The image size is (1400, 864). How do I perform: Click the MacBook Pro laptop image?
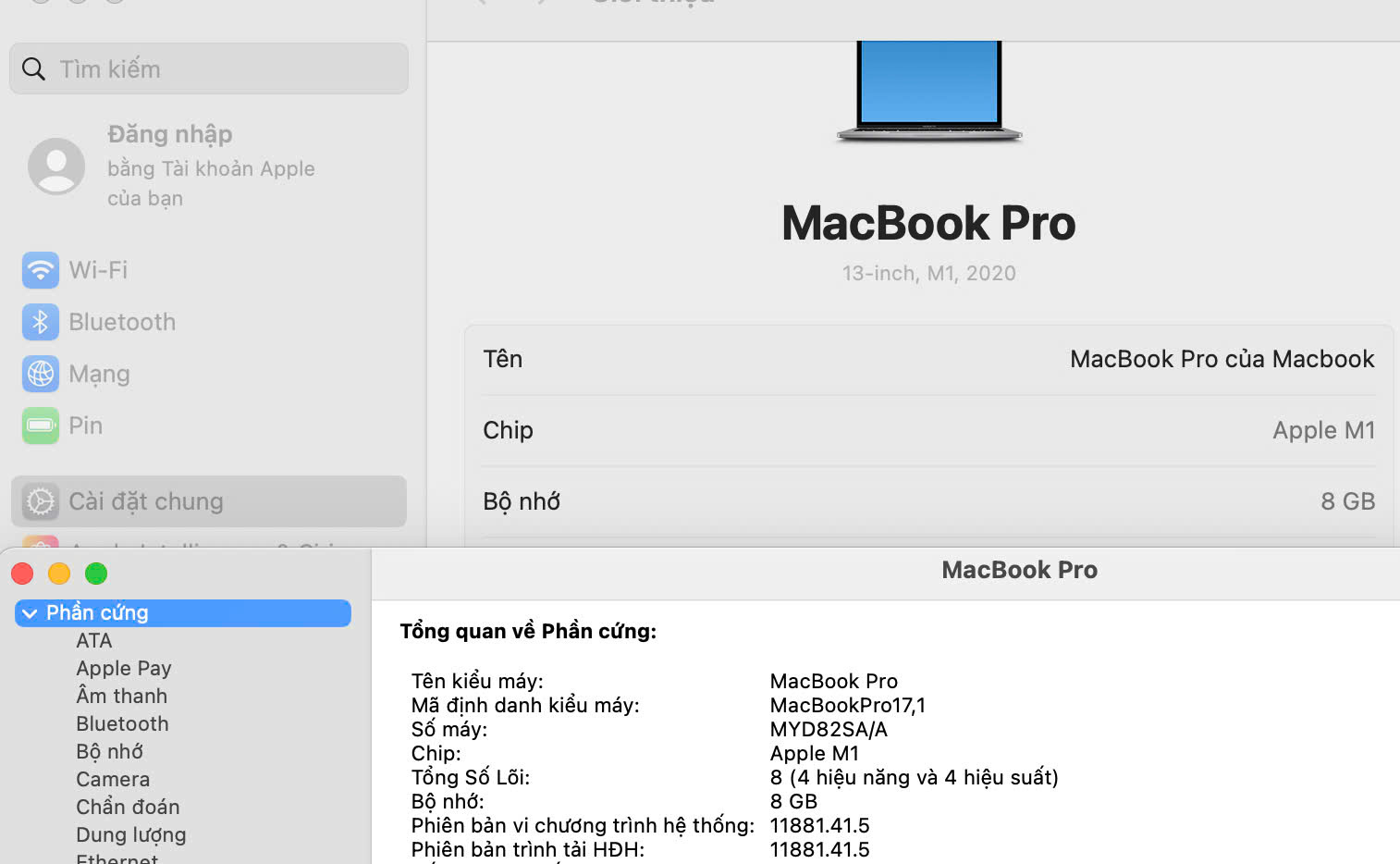click(929, 91)
